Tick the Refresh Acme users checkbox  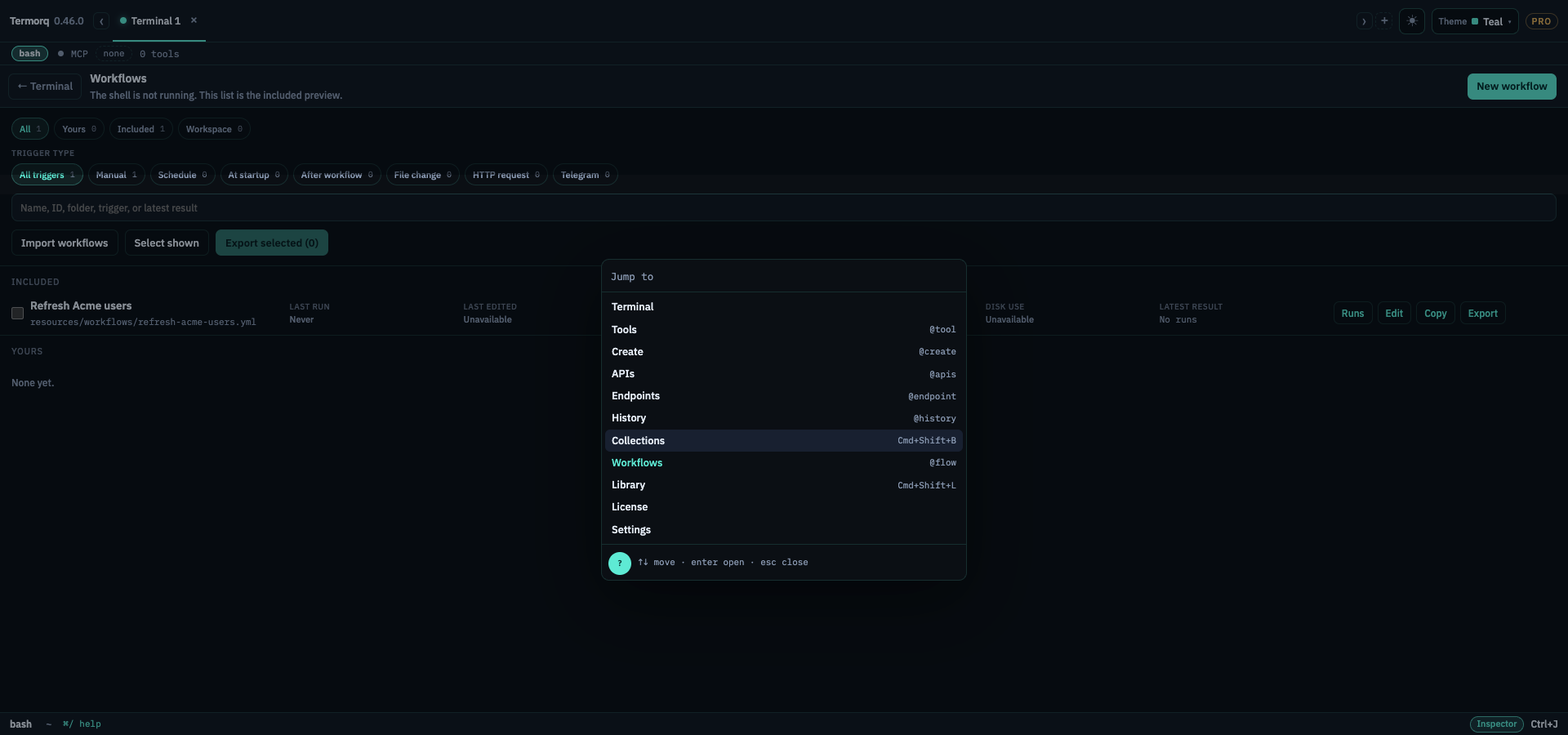point(17,314)
